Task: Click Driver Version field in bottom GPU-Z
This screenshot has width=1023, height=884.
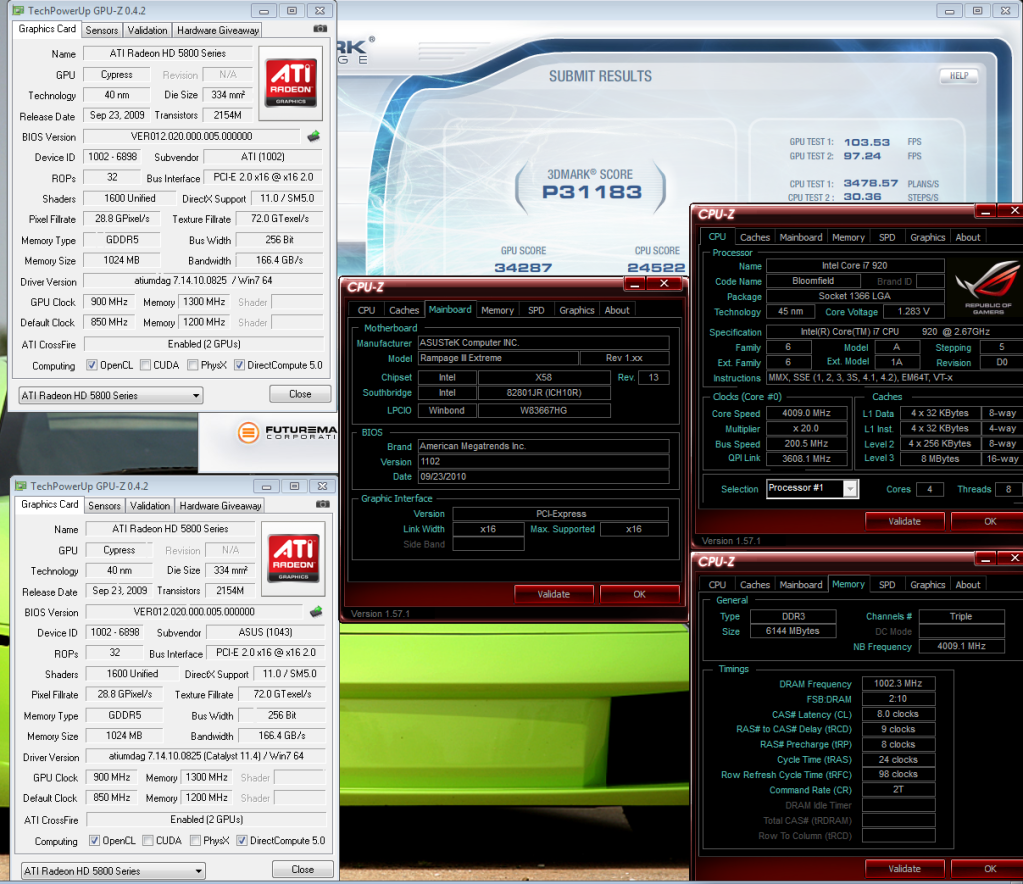Action: (206, 756)
